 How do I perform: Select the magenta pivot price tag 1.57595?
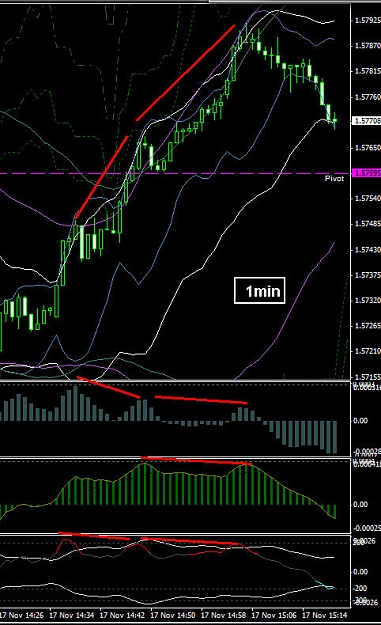[x=367, y=173]
